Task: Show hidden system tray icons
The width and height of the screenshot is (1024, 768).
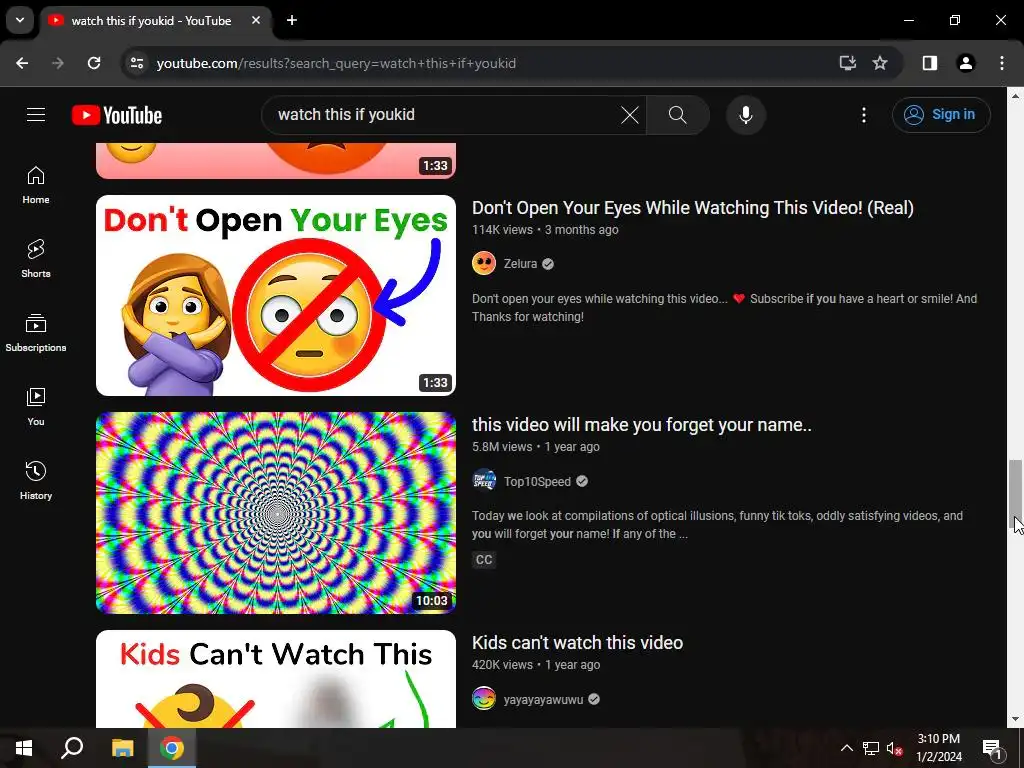Action: point(846,748)
